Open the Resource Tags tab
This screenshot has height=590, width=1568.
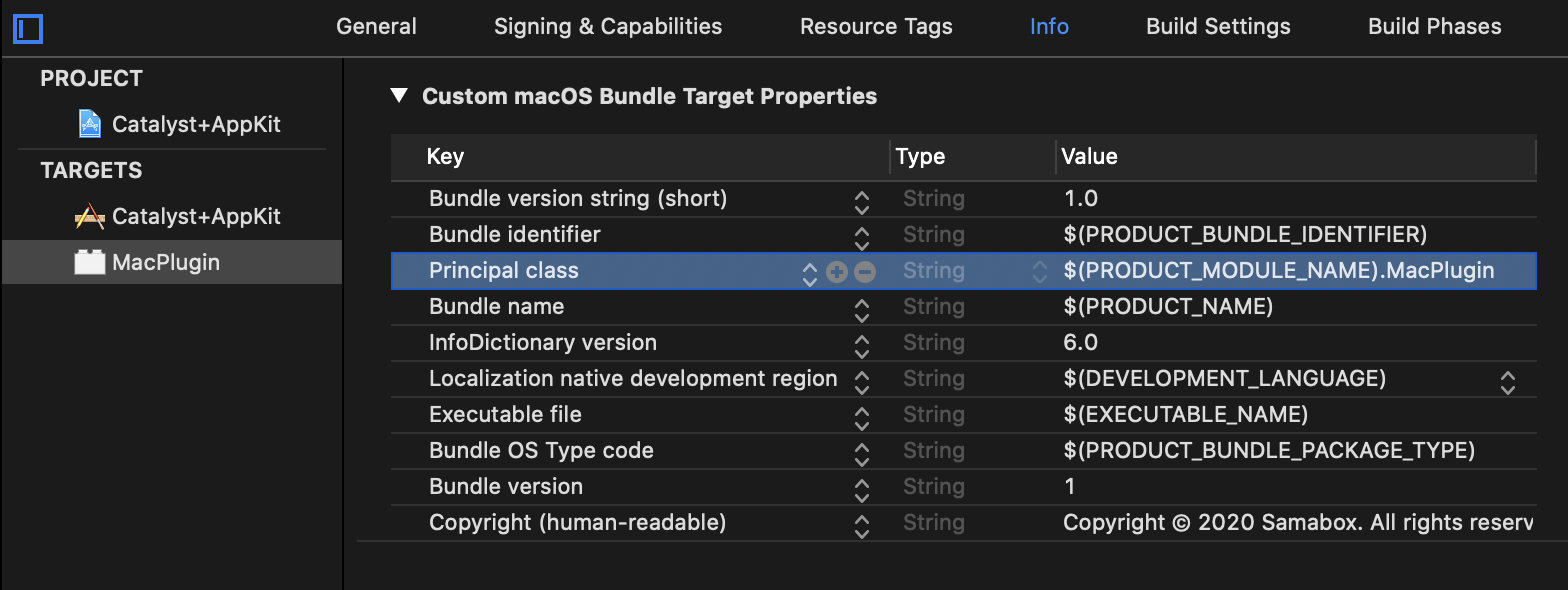(x=876, y=27)
